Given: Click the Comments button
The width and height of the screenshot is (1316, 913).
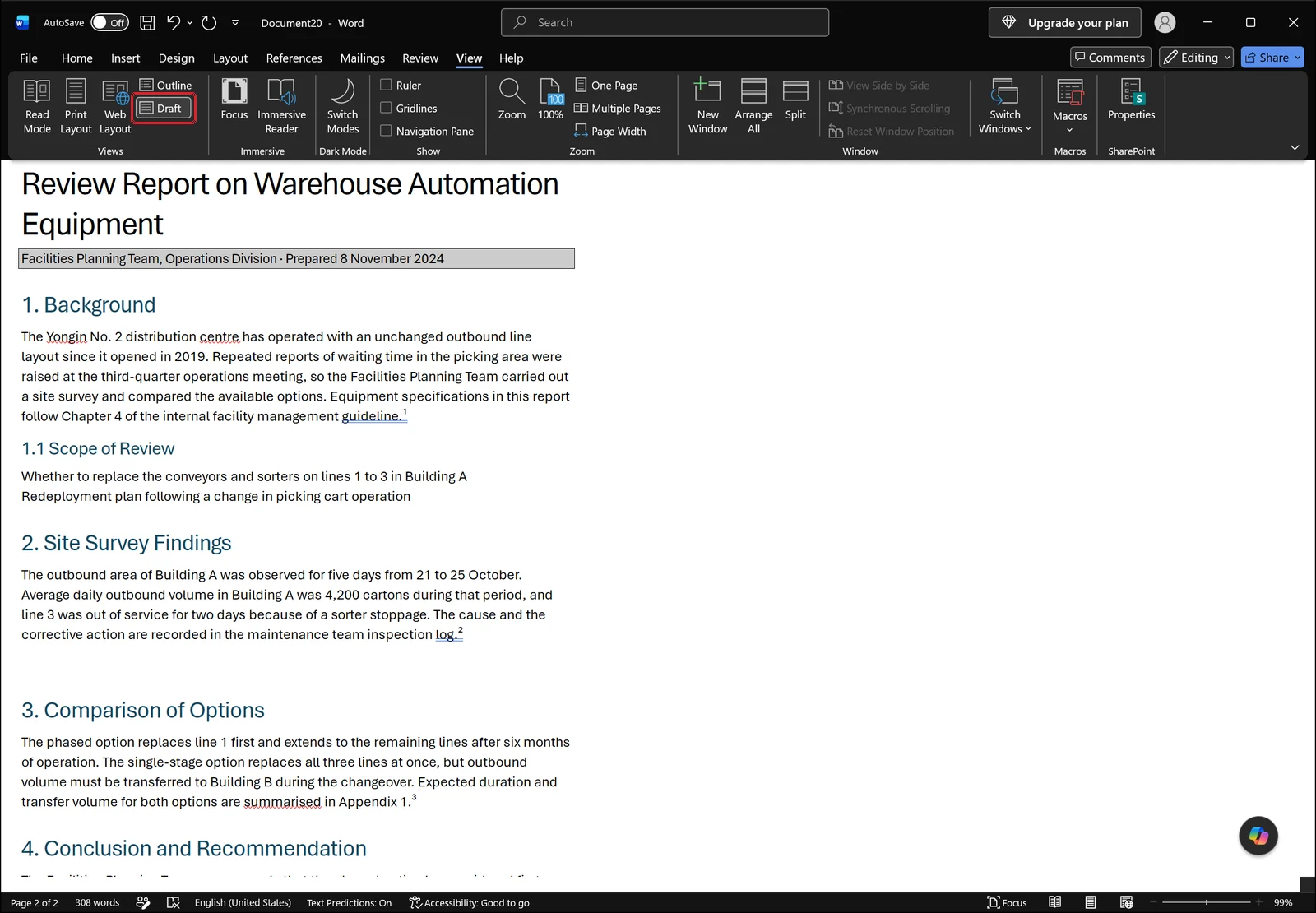Looking at the screenshot, I should click(x=1110, y=58).
